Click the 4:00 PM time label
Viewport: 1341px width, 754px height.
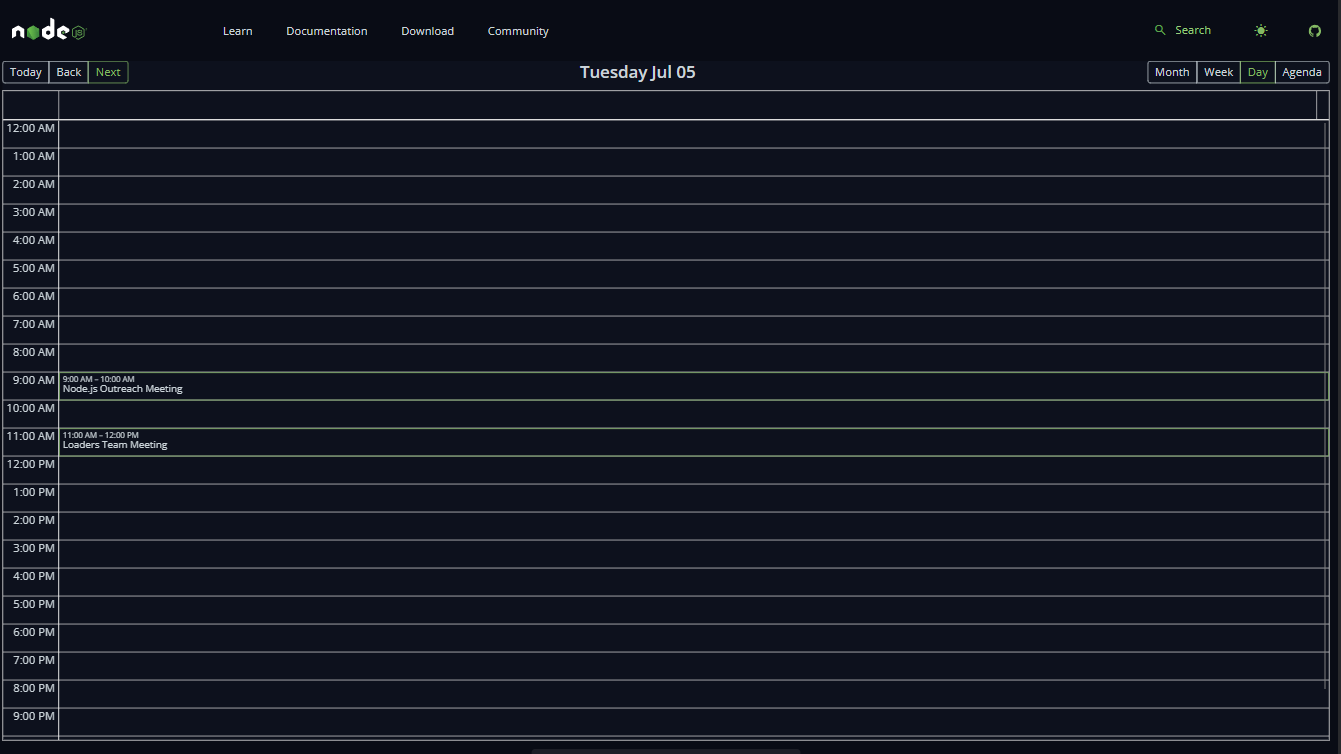tap(34, 576)
